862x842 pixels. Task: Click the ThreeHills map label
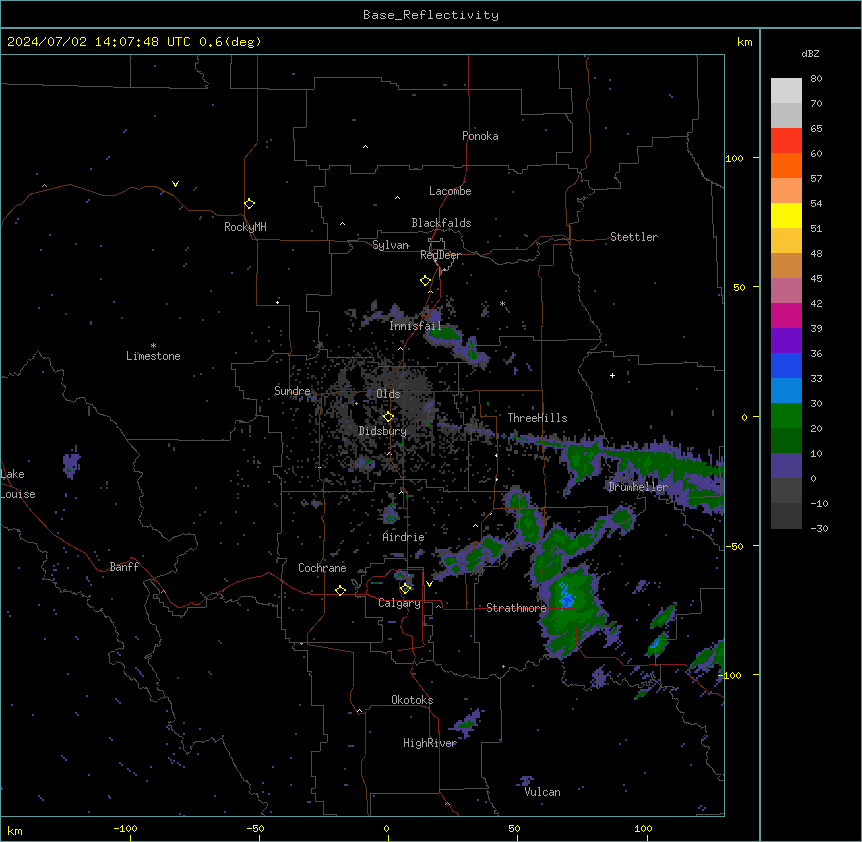point(538,418)
